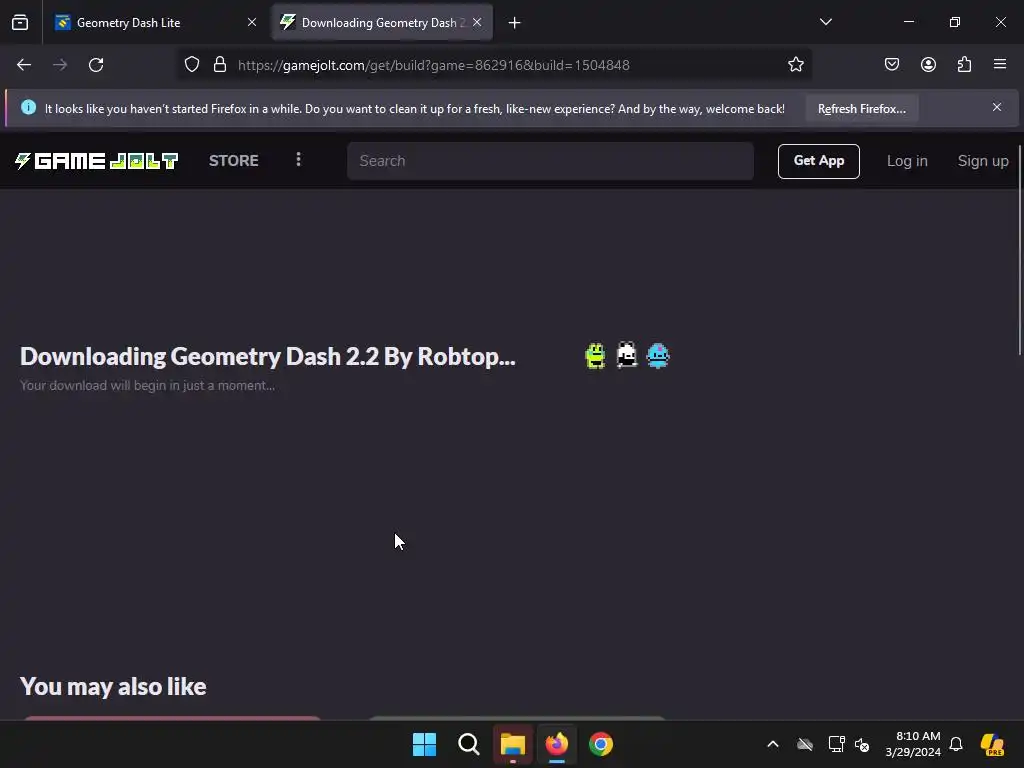Open notification center bell icon
The width and height of the screenshot is (1024, 768).
tap(956, 744)
